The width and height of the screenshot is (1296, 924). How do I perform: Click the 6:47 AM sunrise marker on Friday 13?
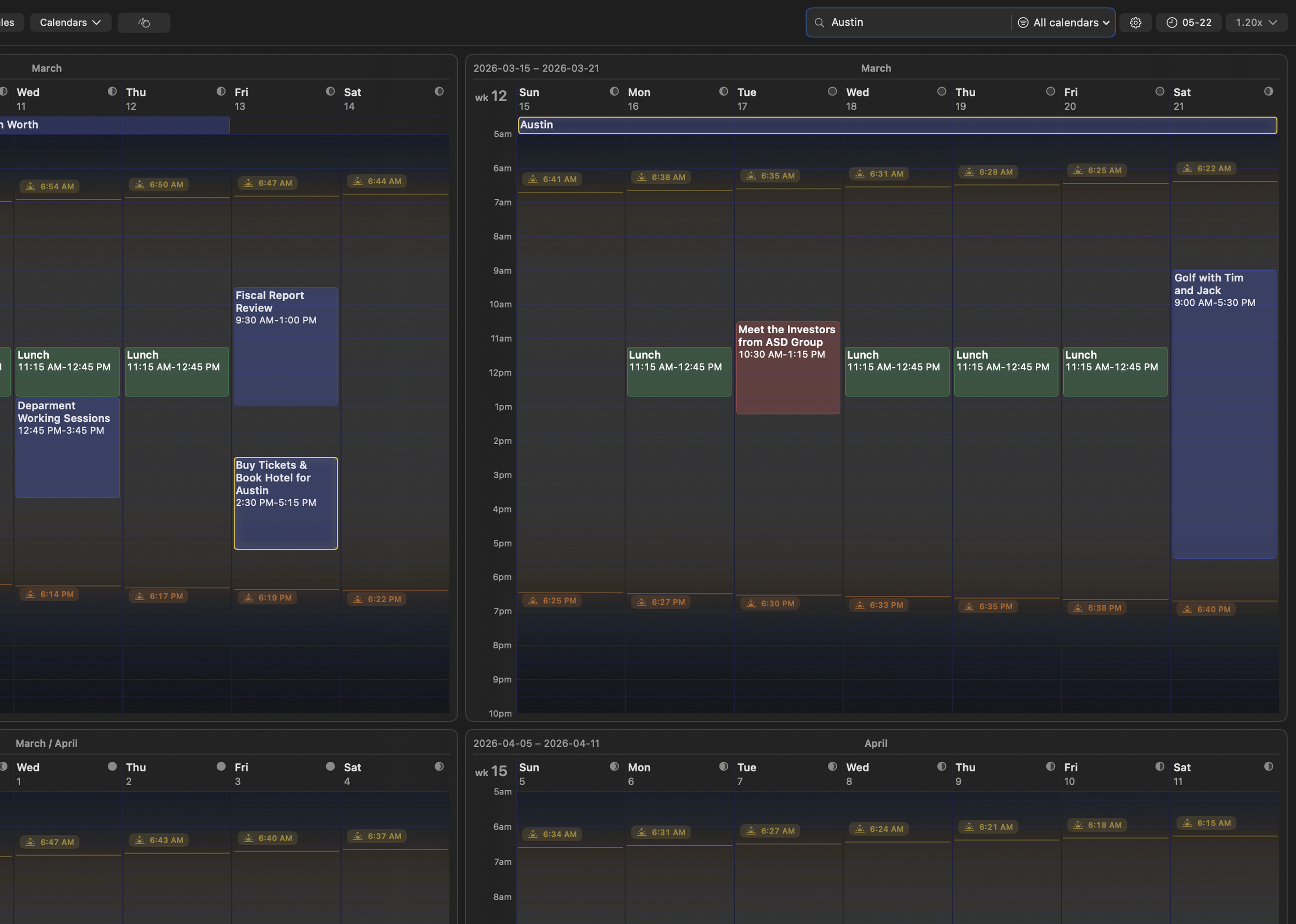(267, 183)
